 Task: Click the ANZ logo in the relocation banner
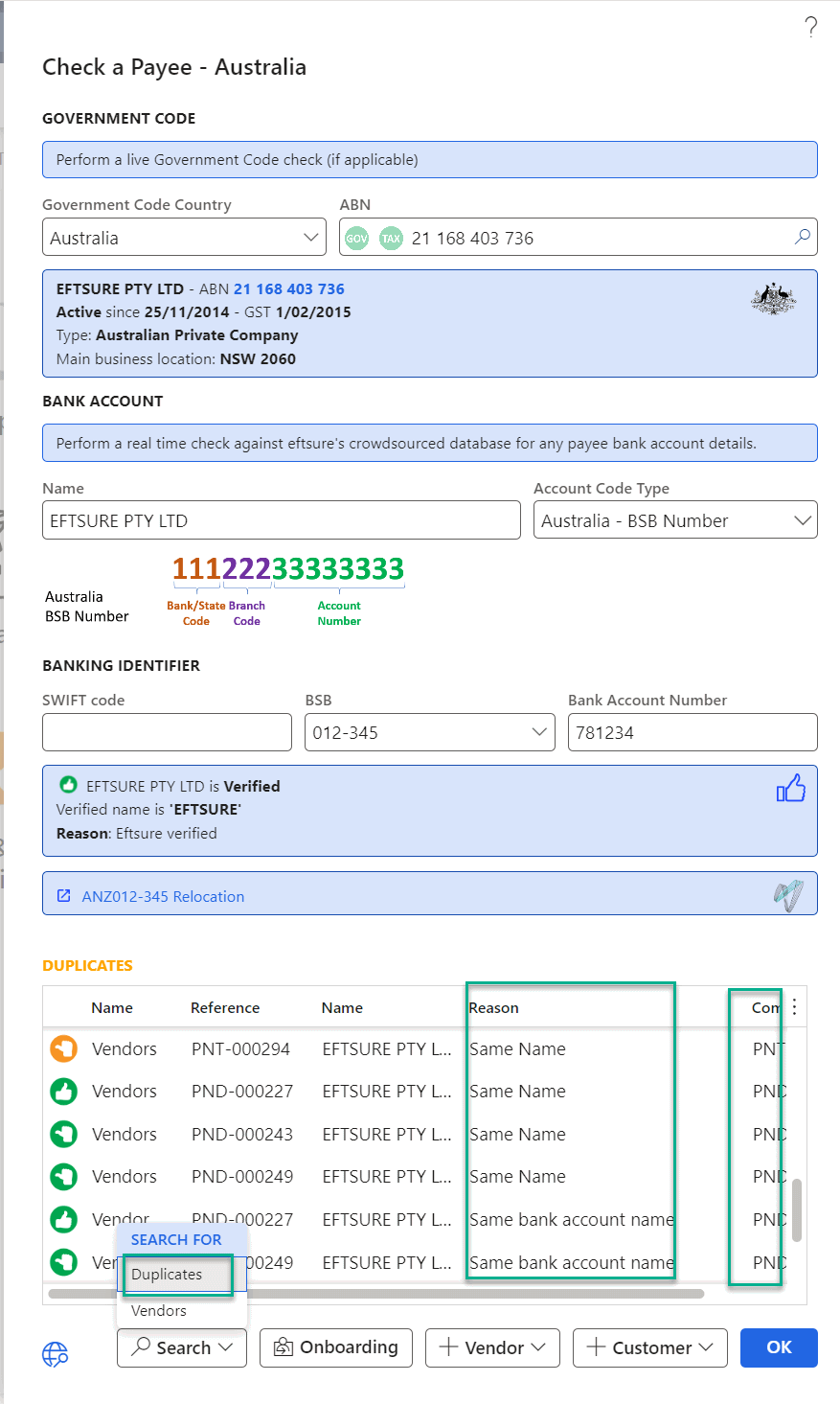(x=788, y=895)
